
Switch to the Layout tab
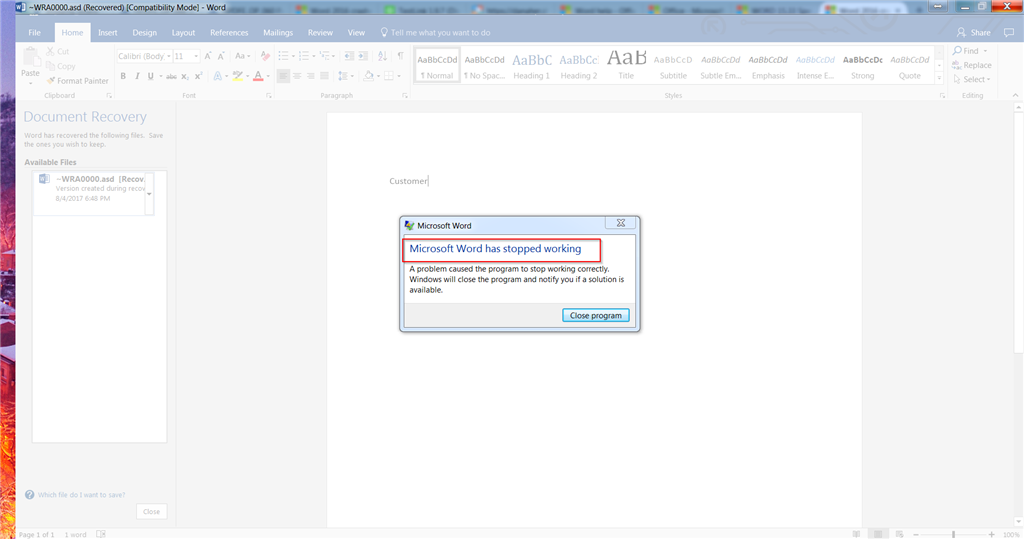(x=184, y=33)
